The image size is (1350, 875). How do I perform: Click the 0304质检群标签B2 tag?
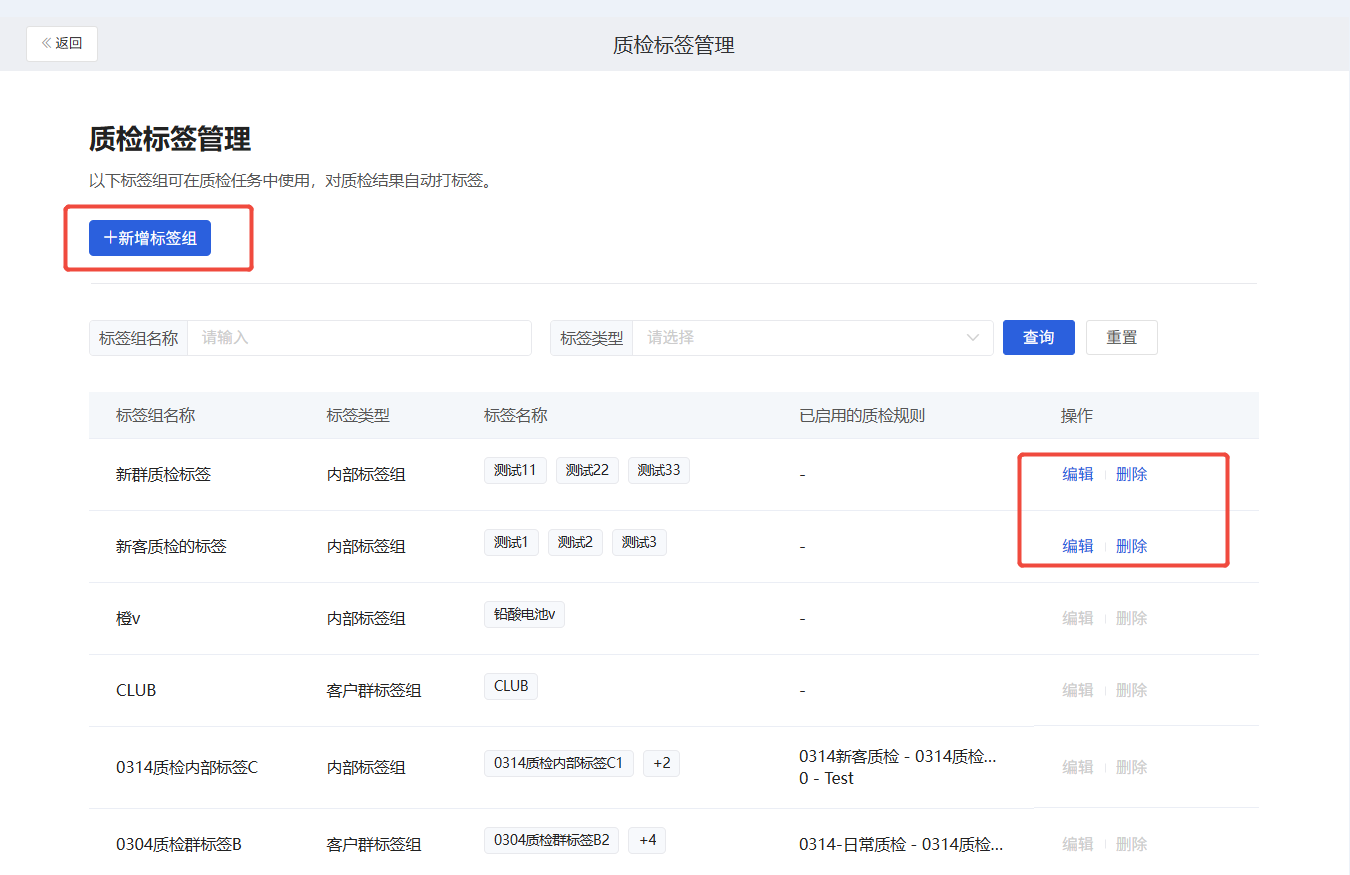pyautogui.click(x=551, y=840)
